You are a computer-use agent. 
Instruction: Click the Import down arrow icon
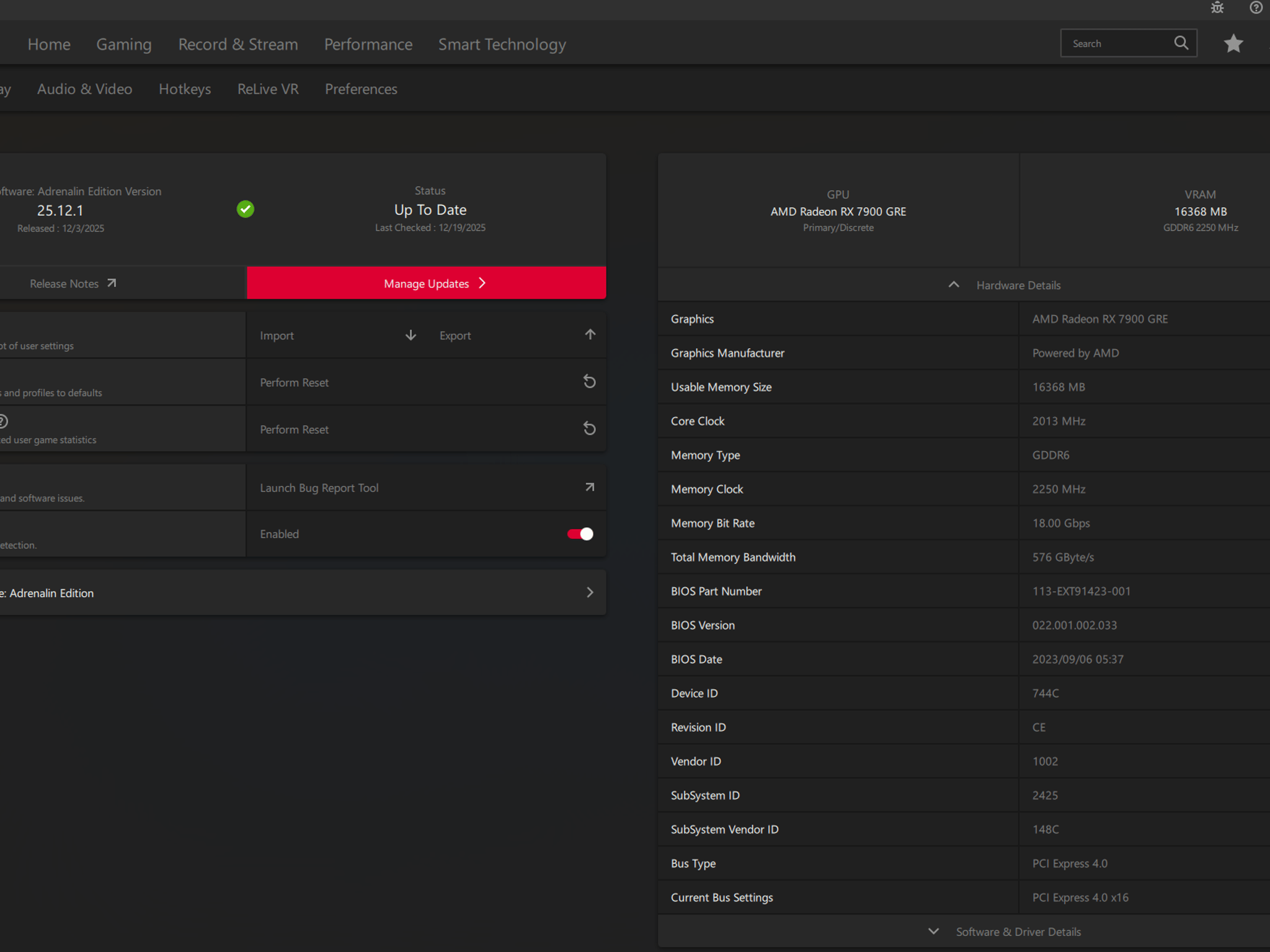coord(411,335)
